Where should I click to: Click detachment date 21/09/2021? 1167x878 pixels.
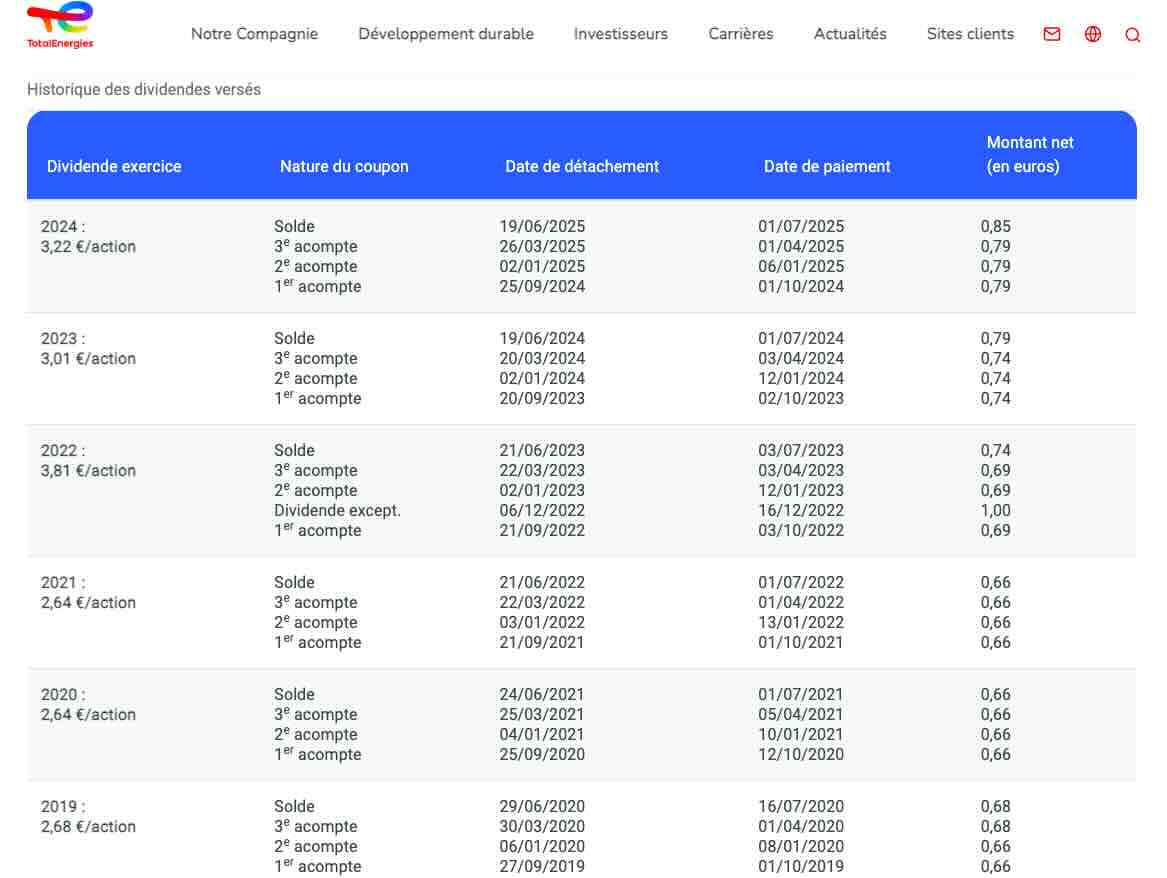pyautogui.click(x=542, y=643)
